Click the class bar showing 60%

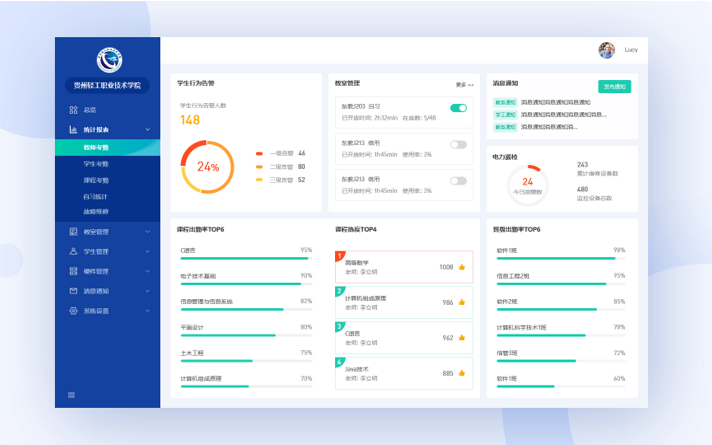coord(561,386)
